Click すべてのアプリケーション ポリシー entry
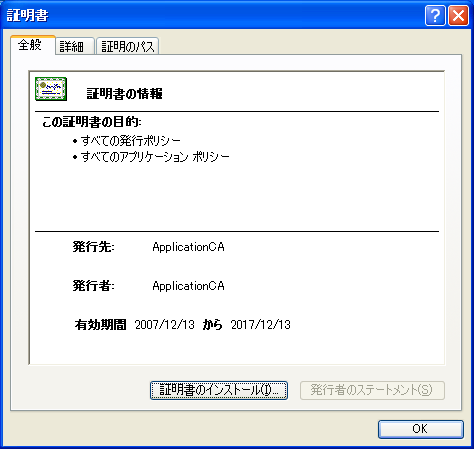 (x=151, y=157)
